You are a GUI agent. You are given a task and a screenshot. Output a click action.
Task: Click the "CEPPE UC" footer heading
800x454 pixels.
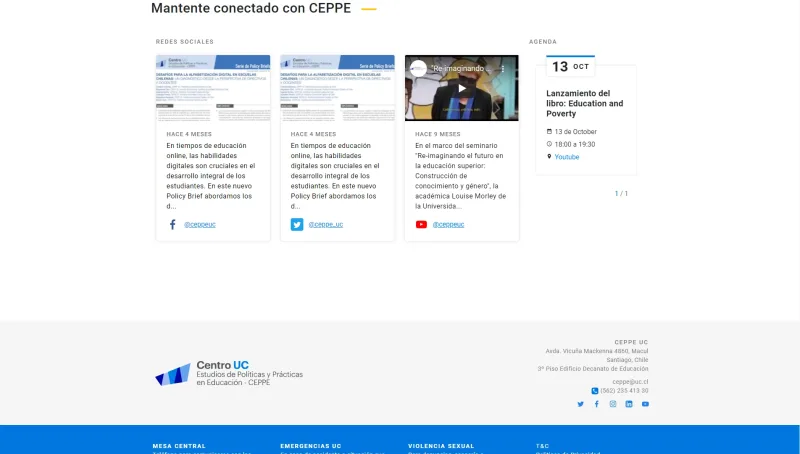[x=631, y=342]
